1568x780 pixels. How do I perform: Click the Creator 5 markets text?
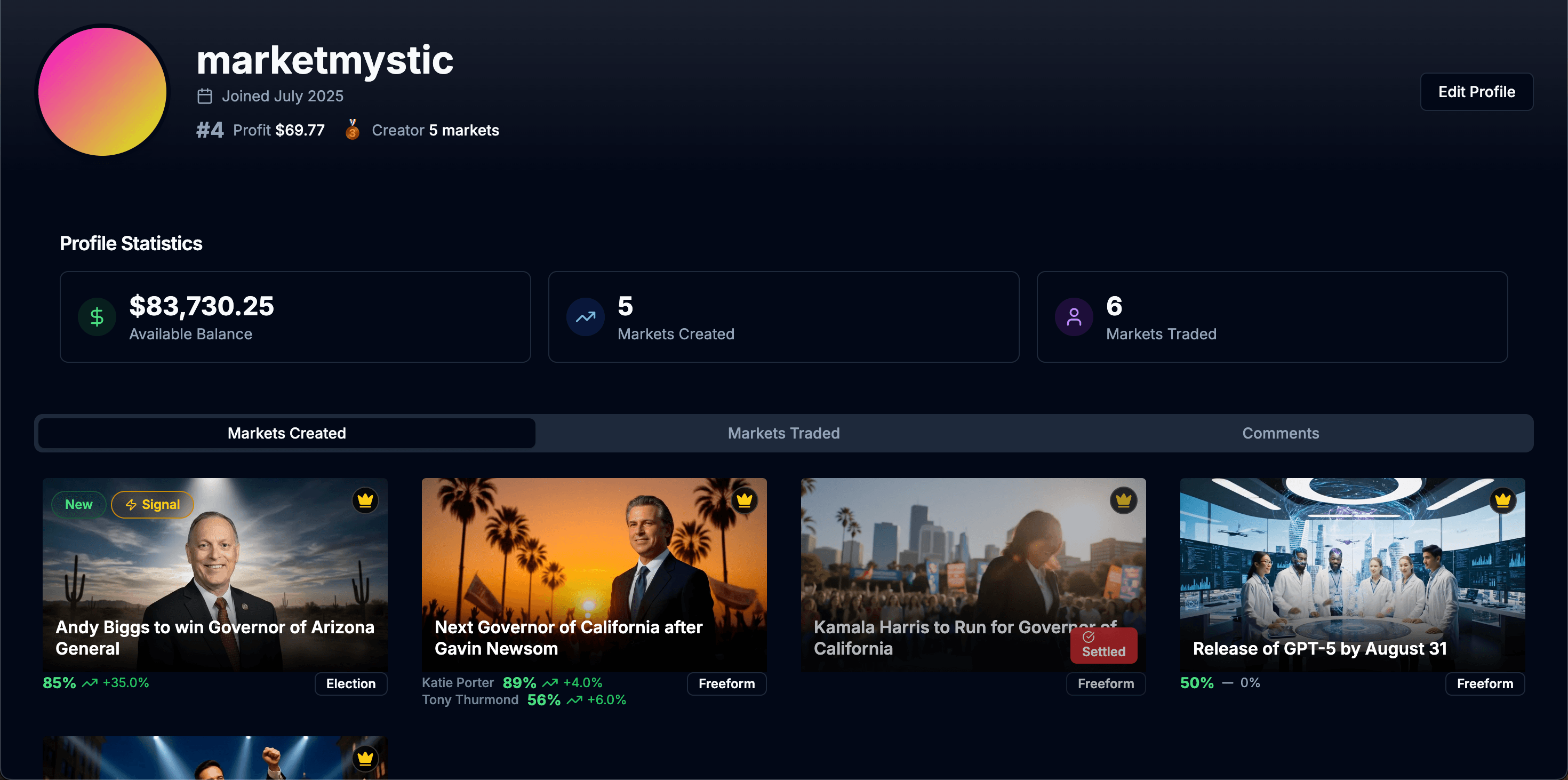[x=435, y=130]
